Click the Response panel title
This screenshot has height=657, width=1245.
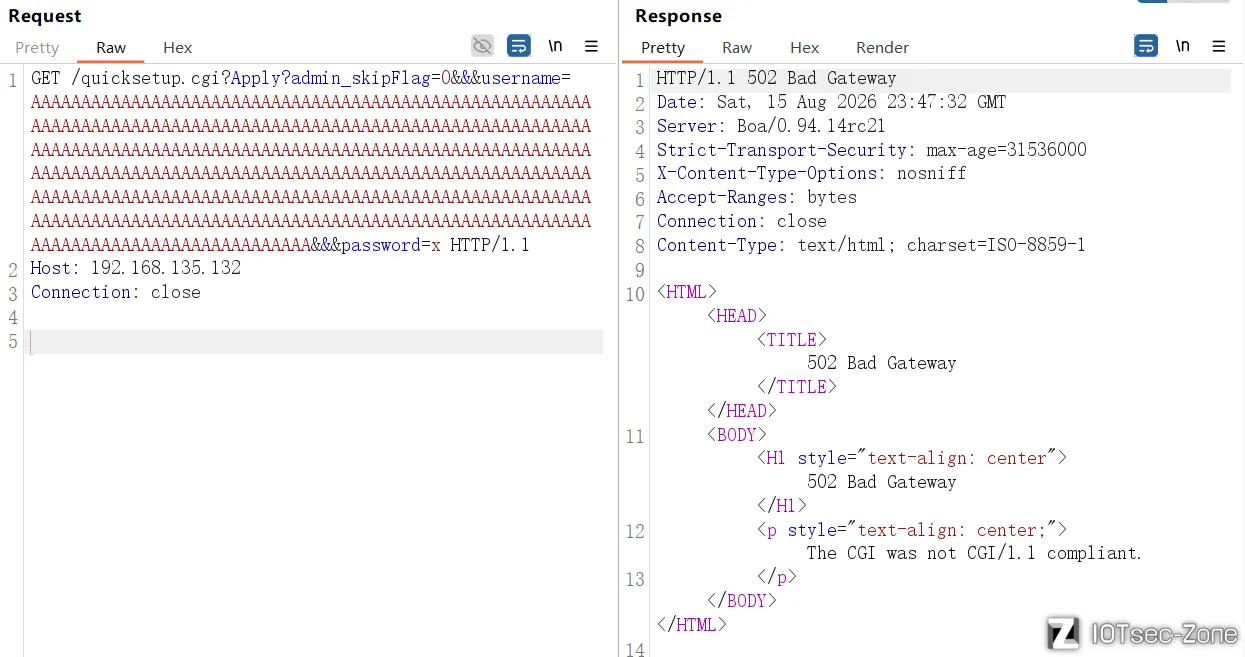678,16
